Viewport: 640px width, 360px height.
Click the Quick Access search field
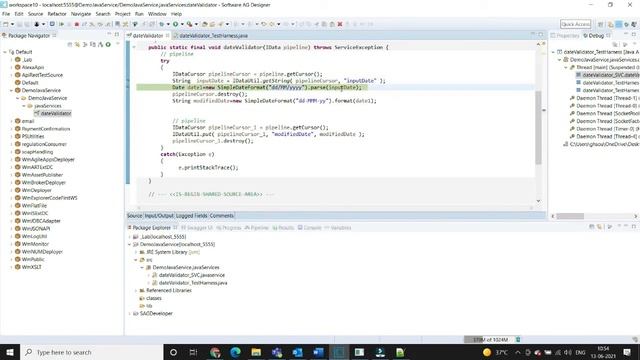point(576,24)
